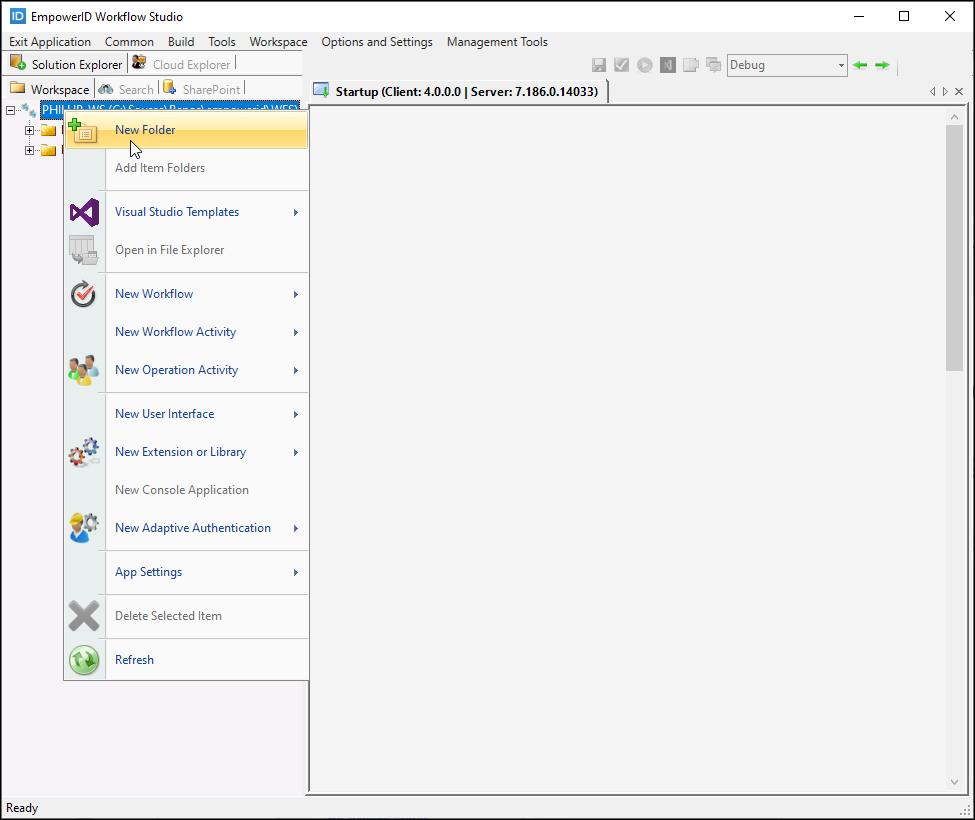Screen dimensions: 975x820
Task: Open the Management Tools menu
Action: [x=497, y=42]
